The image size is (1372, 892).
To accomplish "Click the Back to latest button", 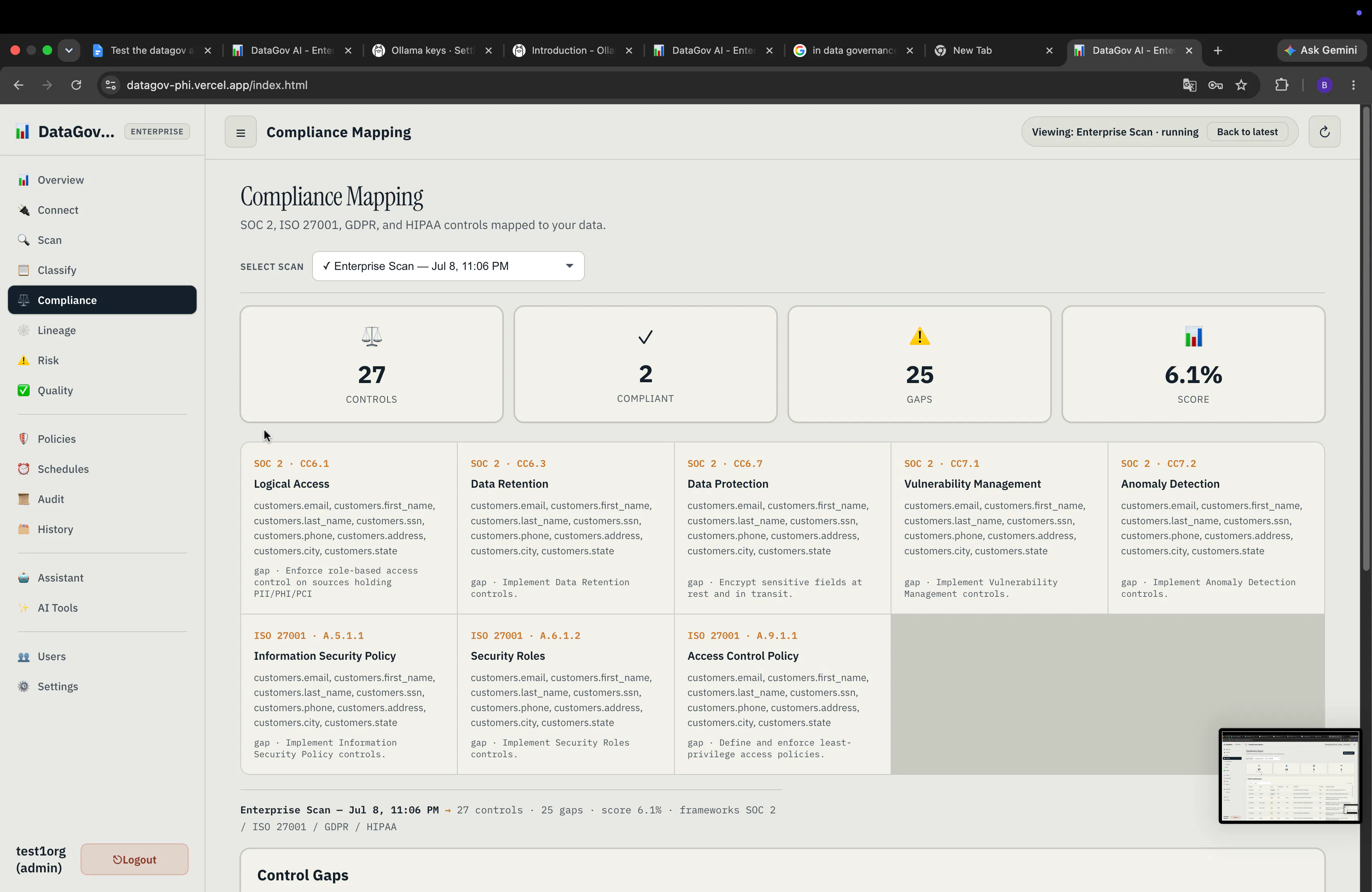I will pos(1247,132).
